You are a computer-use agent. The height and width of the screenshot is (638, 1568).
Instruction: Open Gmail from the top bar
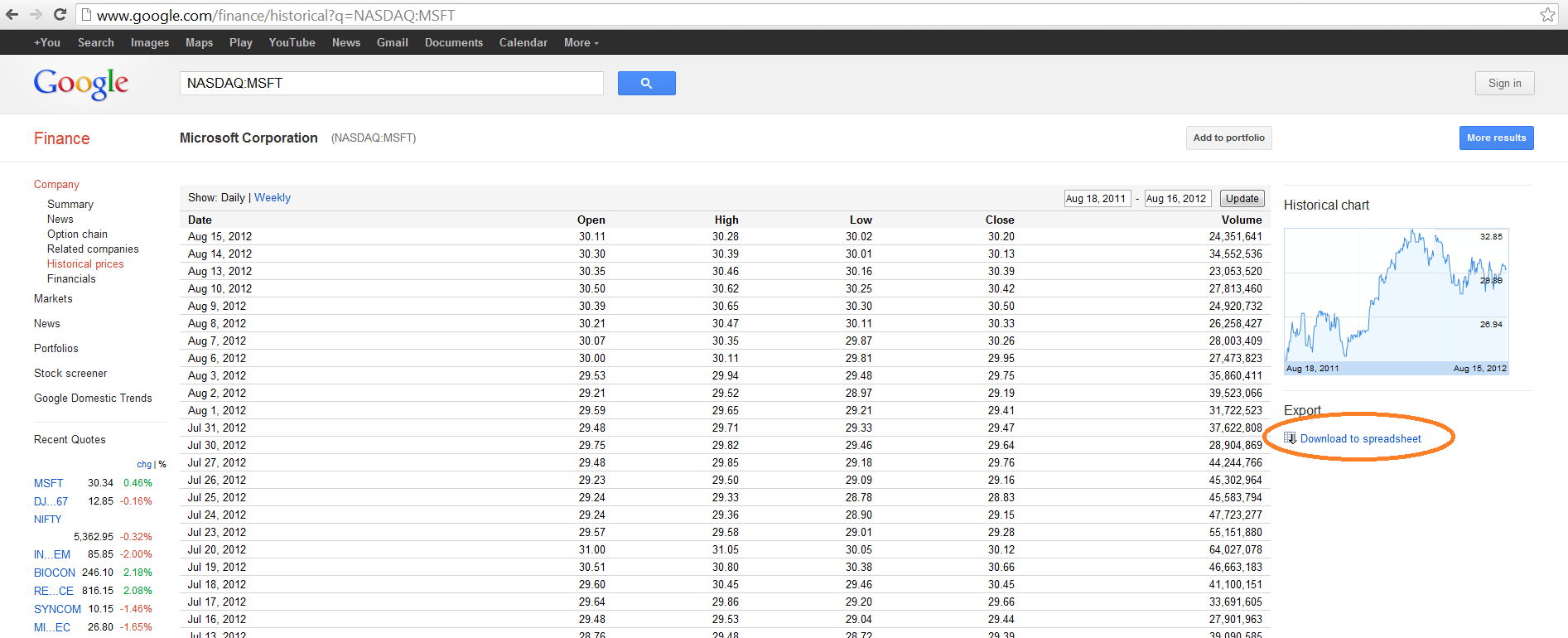click(x=393, y=42)
